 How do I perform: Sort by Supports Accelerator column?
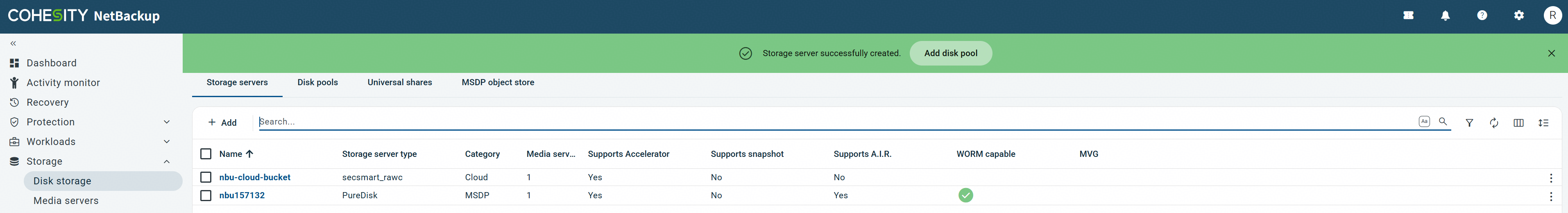[x=628, y=154]
